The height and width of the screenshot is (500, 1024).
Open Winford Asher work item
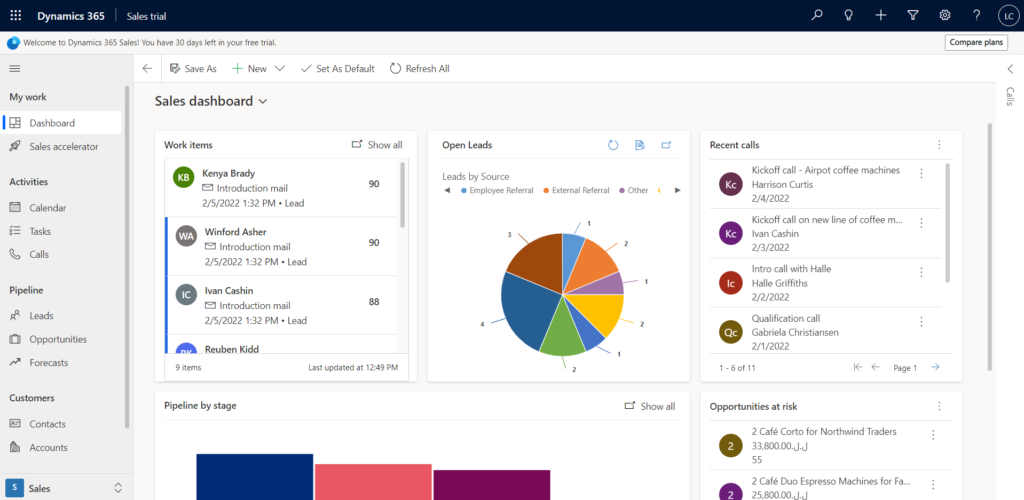tap(281, 246)
